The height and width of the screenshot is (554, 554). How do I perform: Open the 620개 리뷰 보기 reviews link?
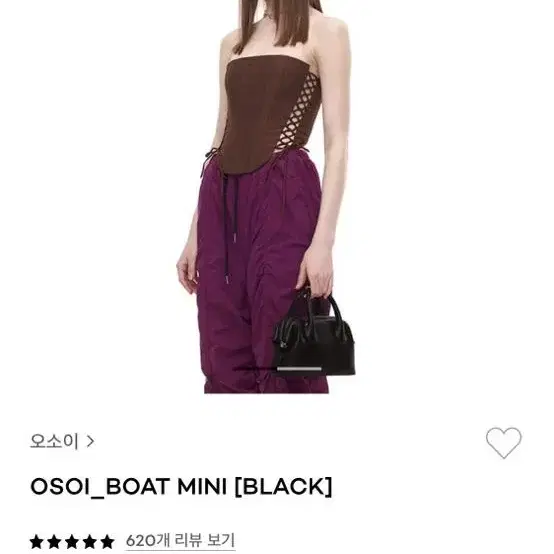(x=180, y=541)
